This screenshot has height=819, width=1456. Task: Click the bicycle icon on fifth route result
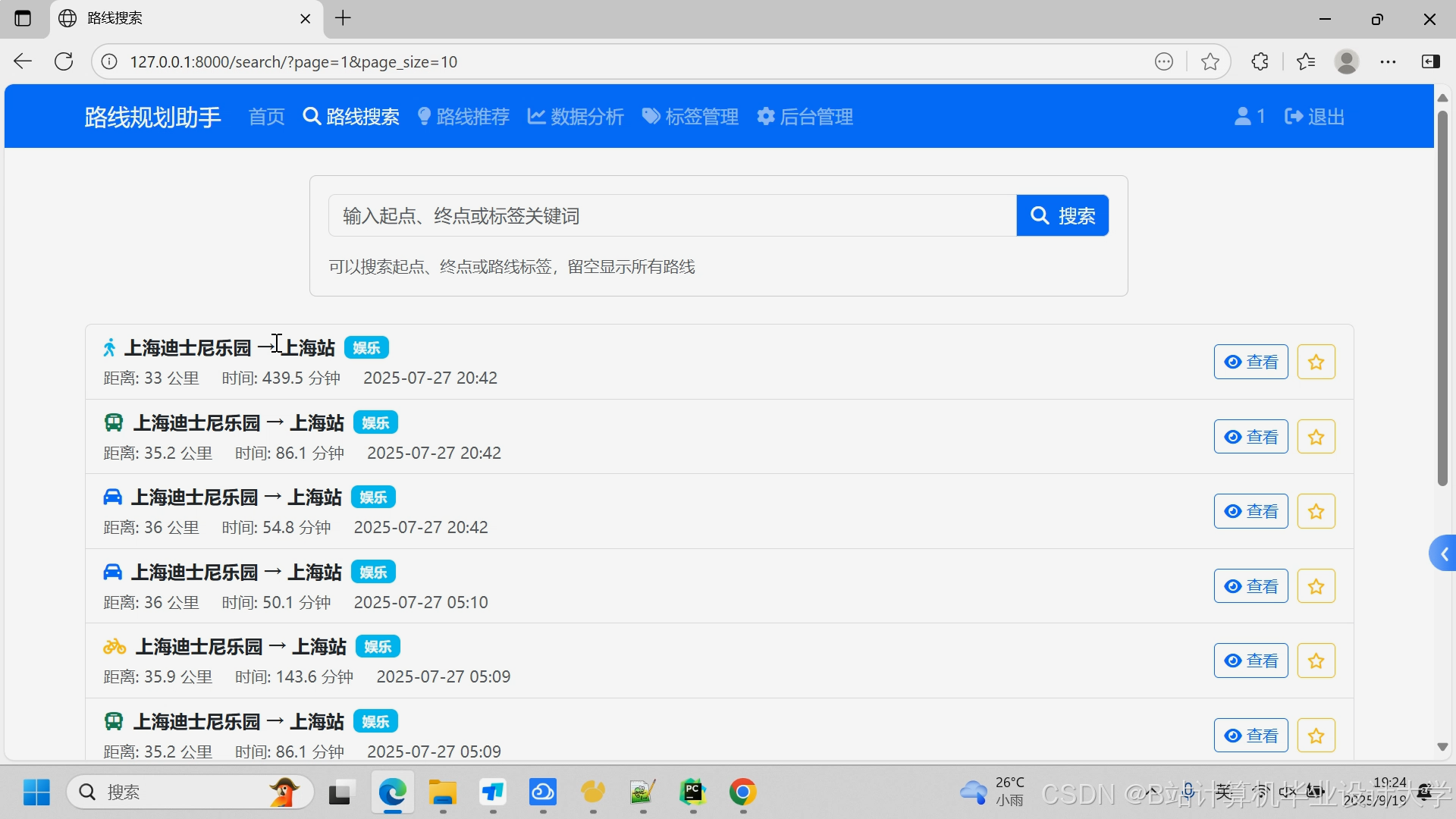(x=115, y=647)
